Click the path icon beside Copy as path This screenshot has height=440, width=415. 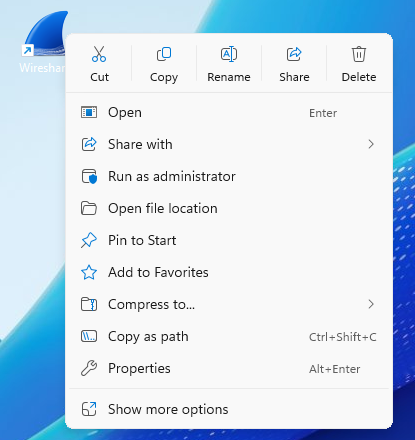pyautogui.click(x=89, y=336)
